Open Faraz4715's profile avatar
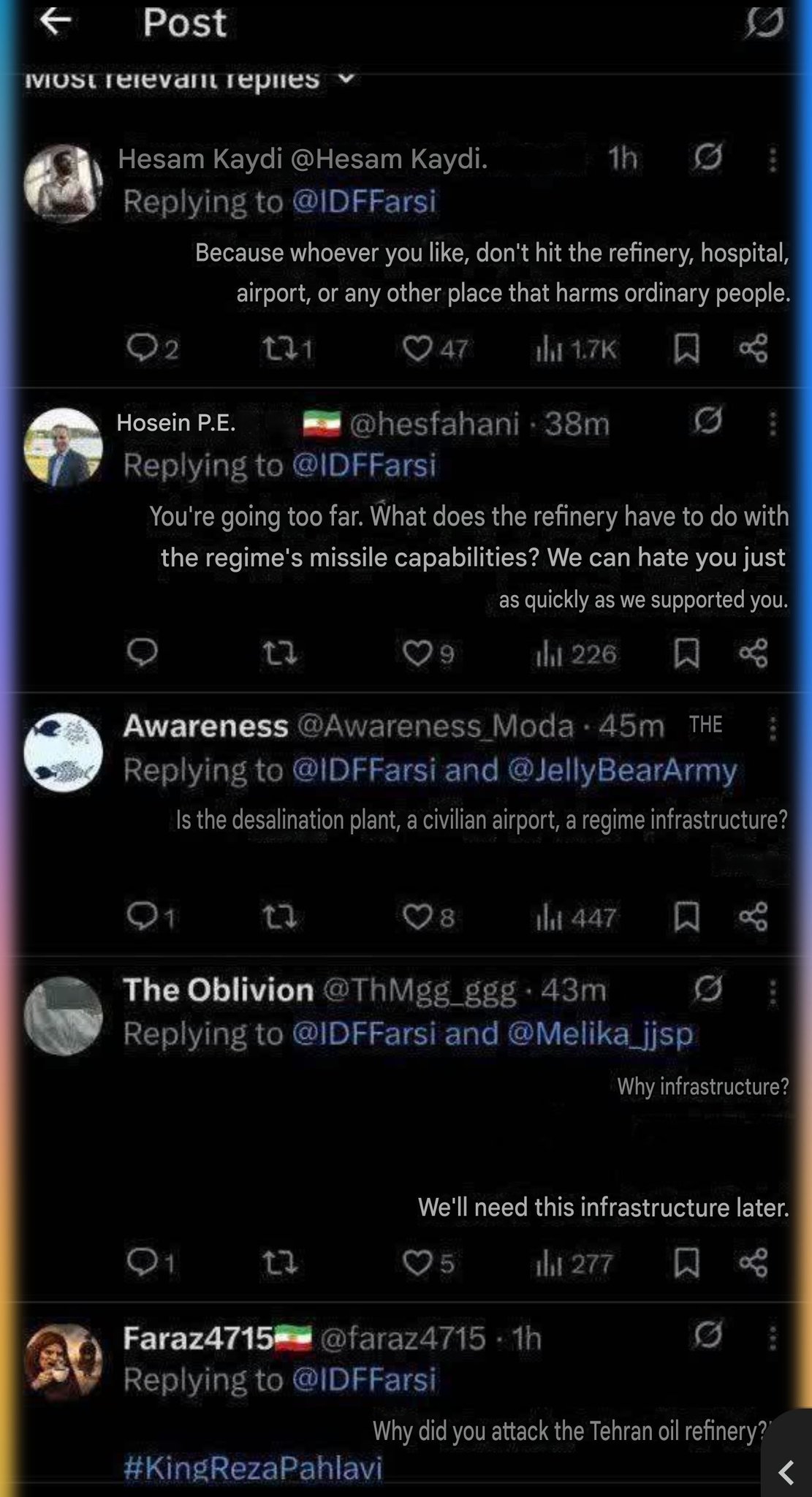The height and width of the screenshot is (1497, 812). point(63,1361)
